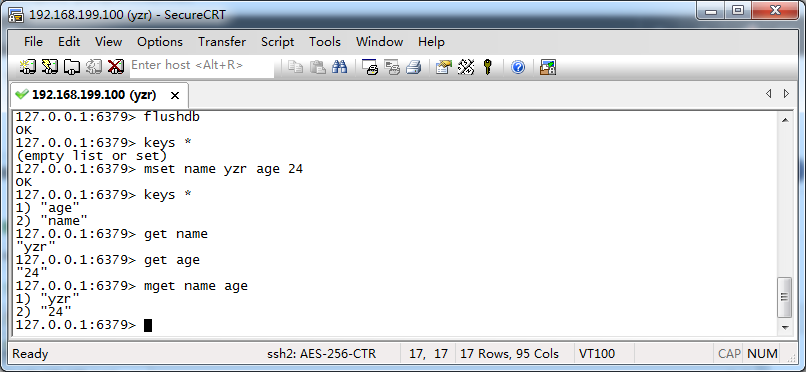Click the terminal vertical scrollbar thumb
This screenshot has width=806, height=372.
coord(785,297)
